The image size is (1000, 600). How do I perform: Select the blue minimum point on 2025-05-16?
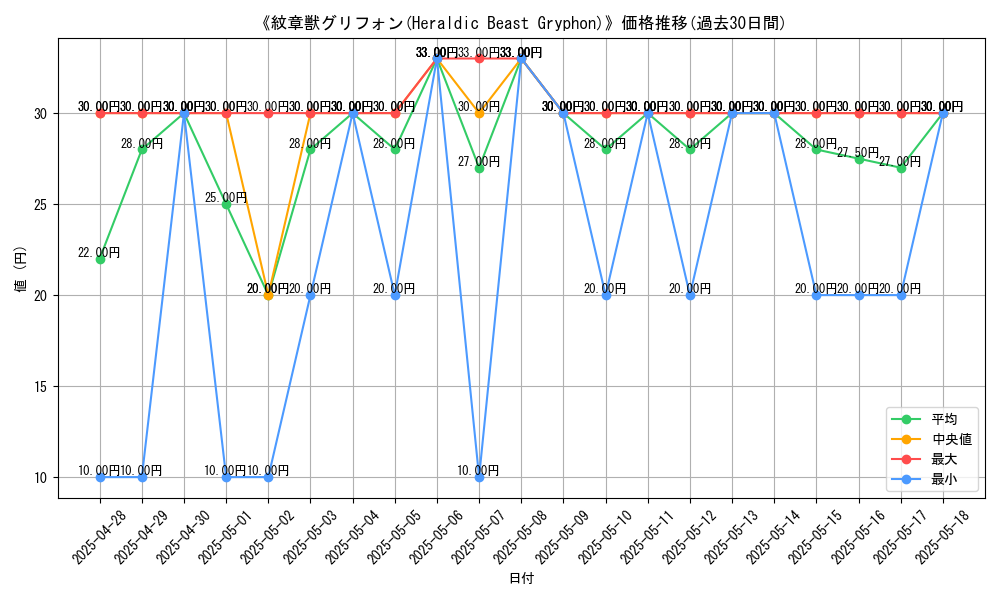click(x=859, y=296)
